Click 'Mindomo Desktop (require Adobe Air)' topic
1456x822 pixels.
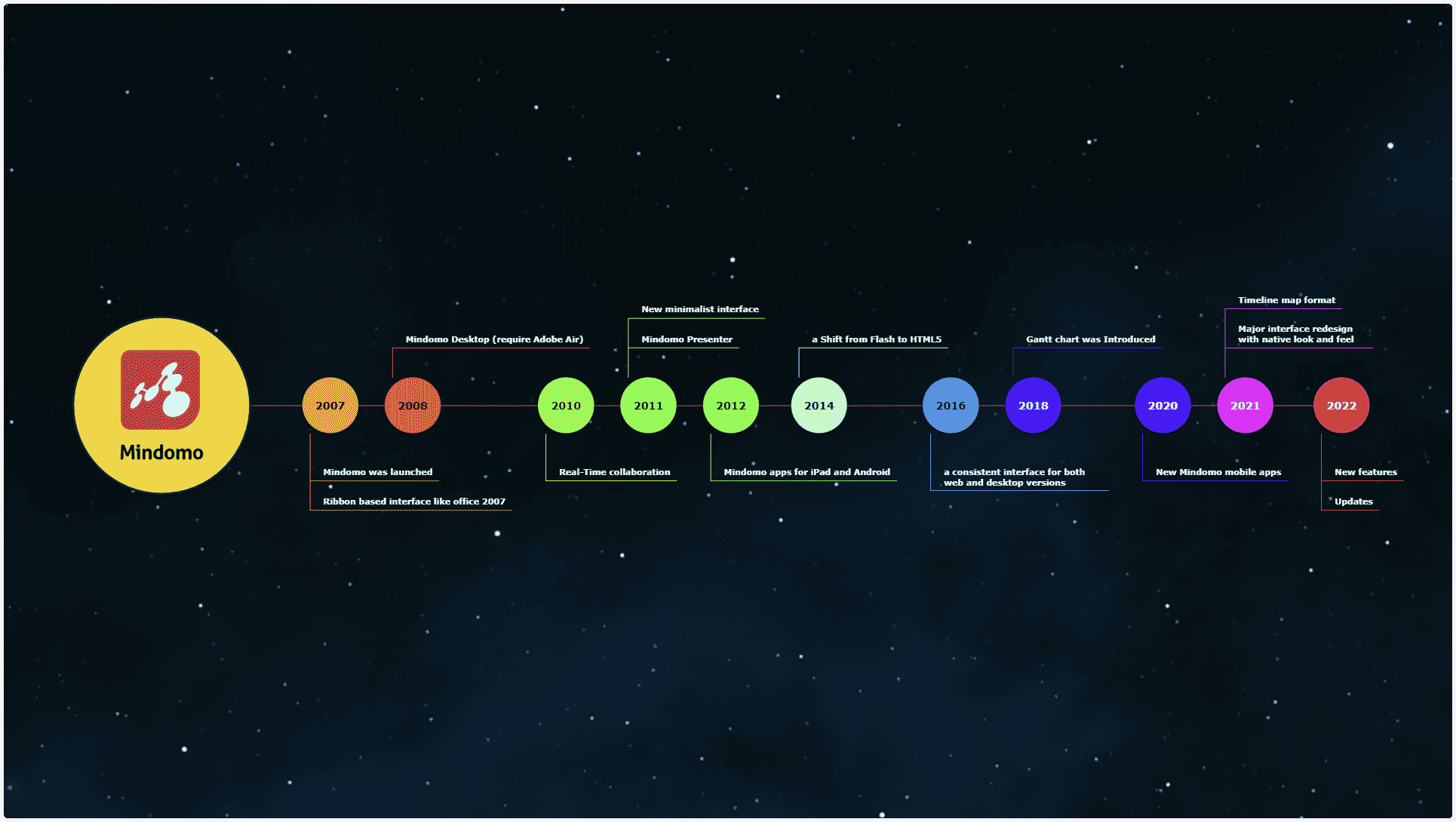[x=494, y=339]
